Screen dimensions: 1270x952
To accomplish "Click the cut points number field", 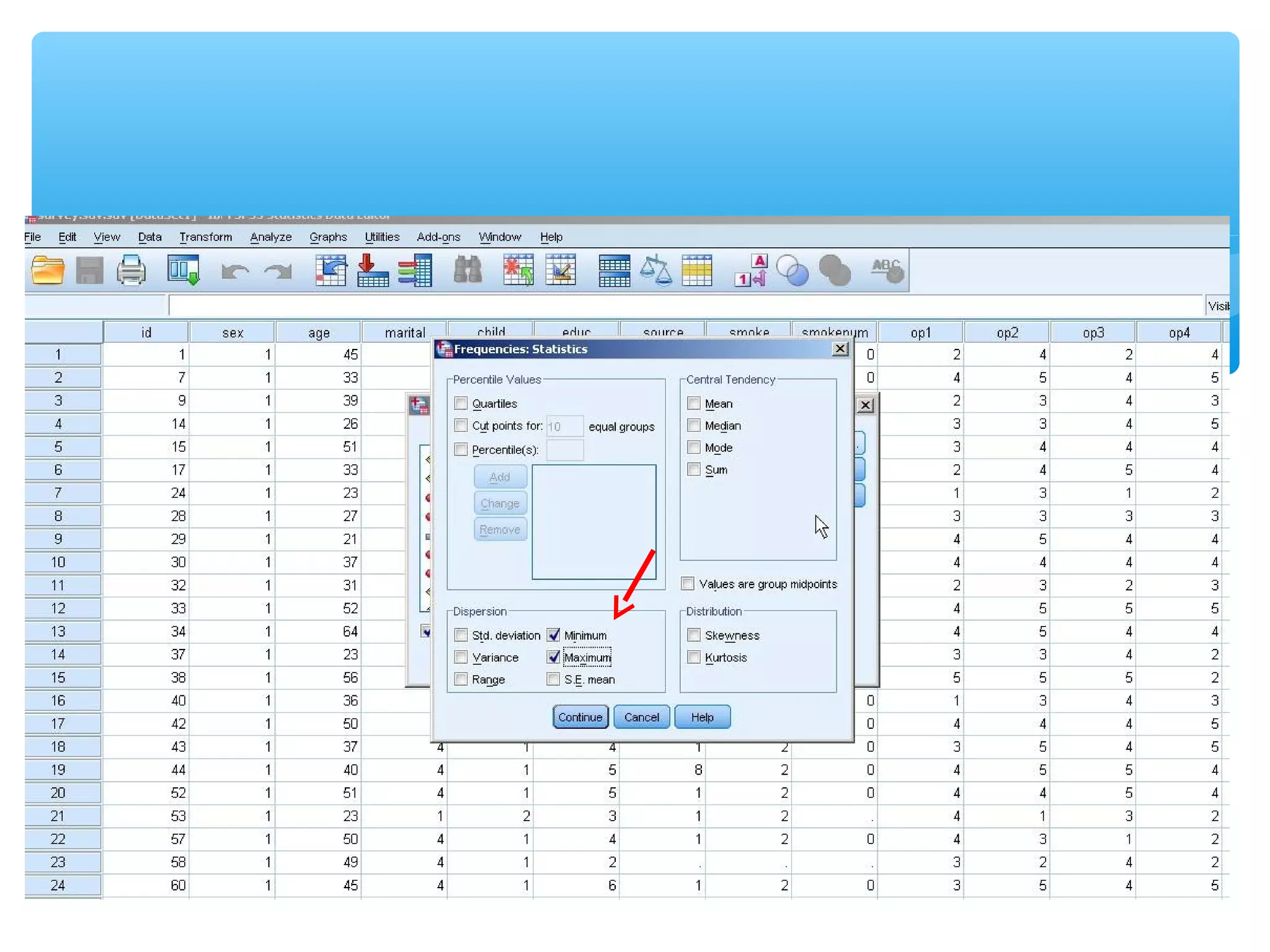I will tap(564, 426).
